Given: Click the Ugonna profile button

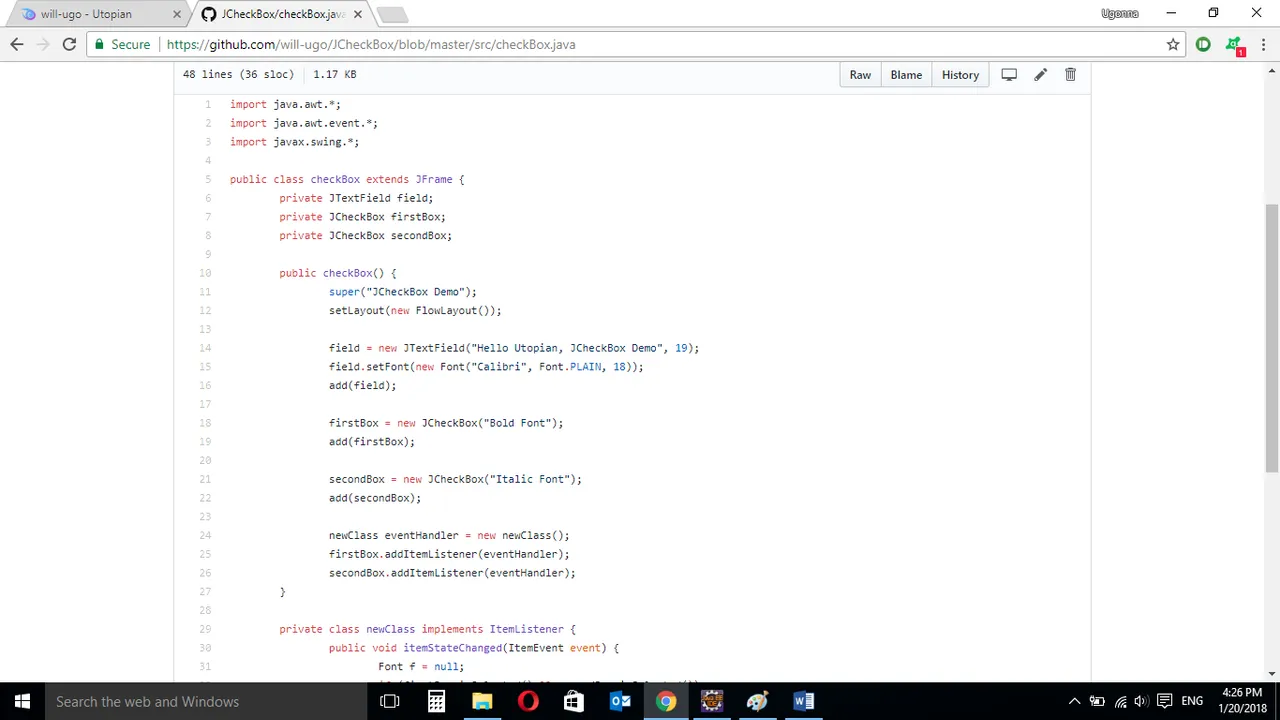Looking at the screenshot, I should tap(1119, 14).
